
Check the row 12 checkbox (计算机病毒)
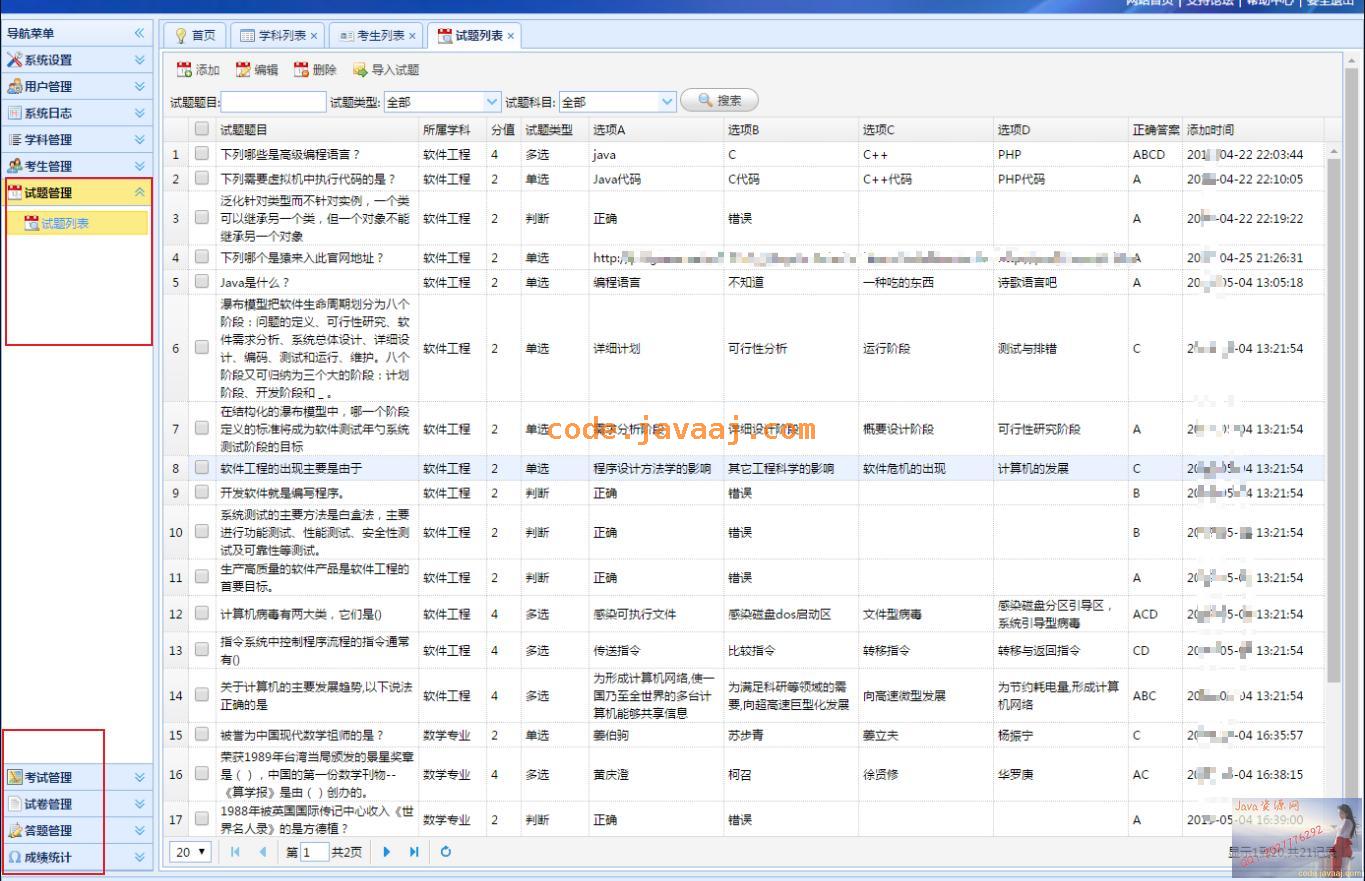click(x=202, y=614)
